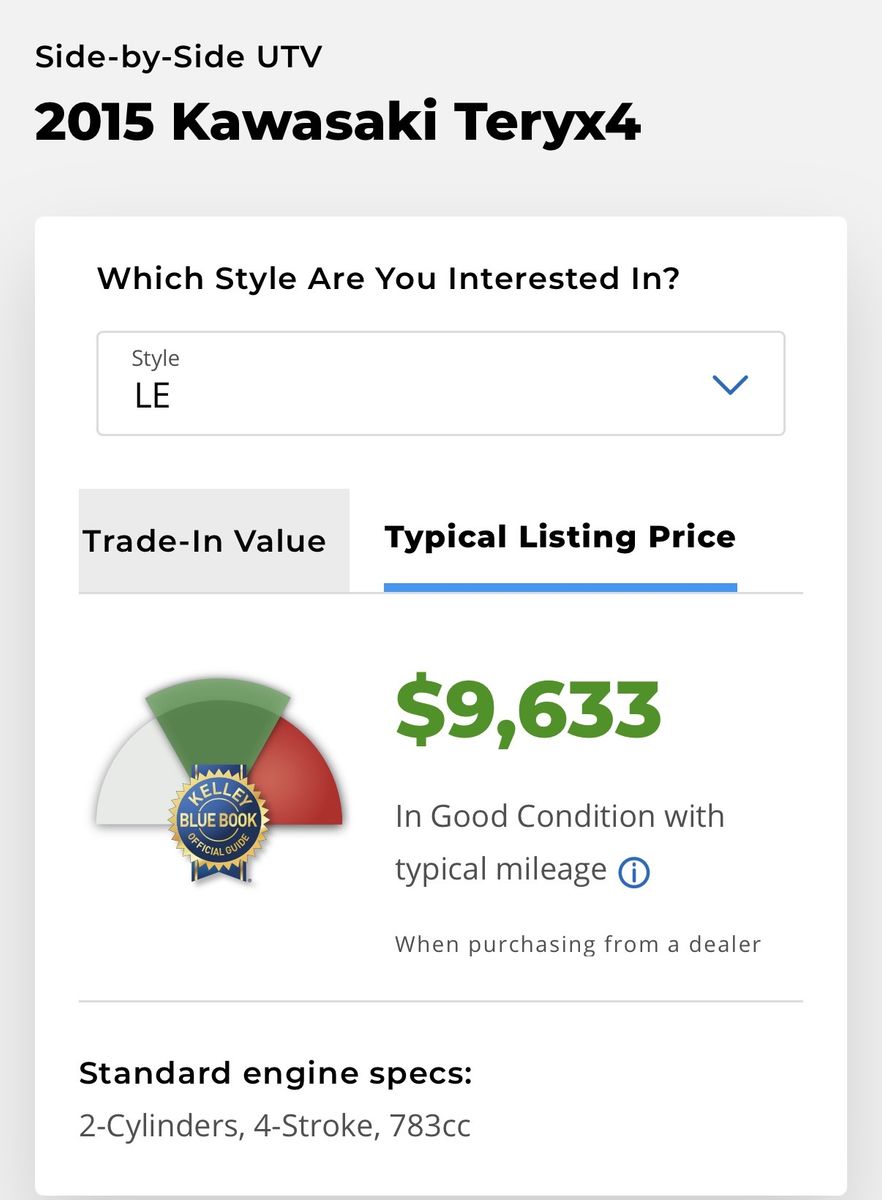
Task: Click the green segment of price gauge
Action: click(x=217, y=710)
